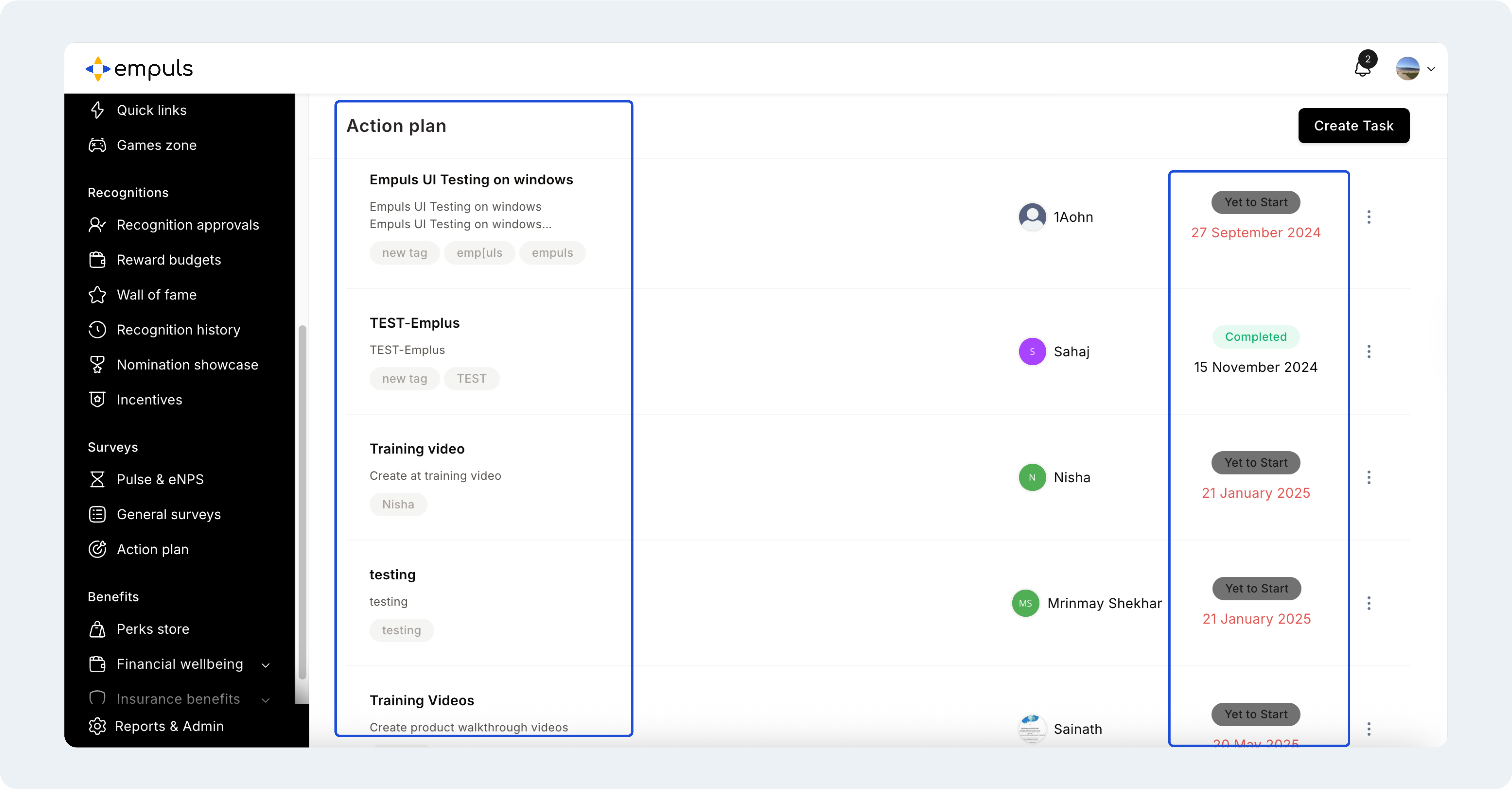The width and height of the screenshot is (1512, 789).
Task: Click the testing tag chip
Action: 402,630
